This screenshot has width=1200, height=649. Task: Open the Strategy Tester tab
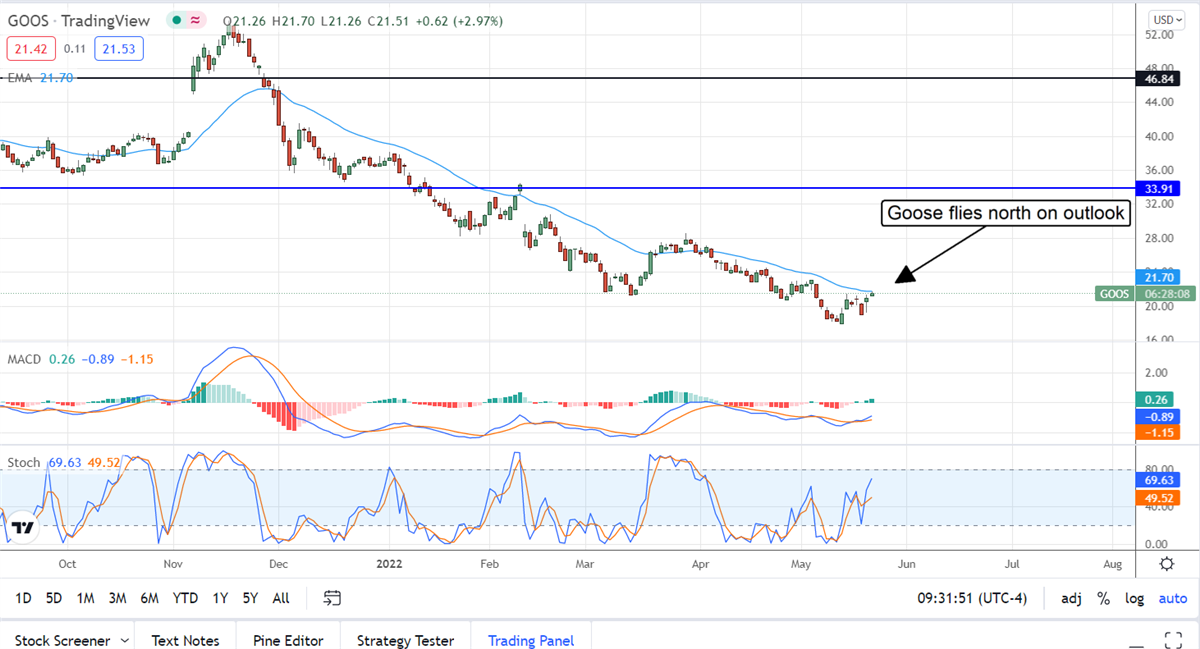(x=405, y=640)
